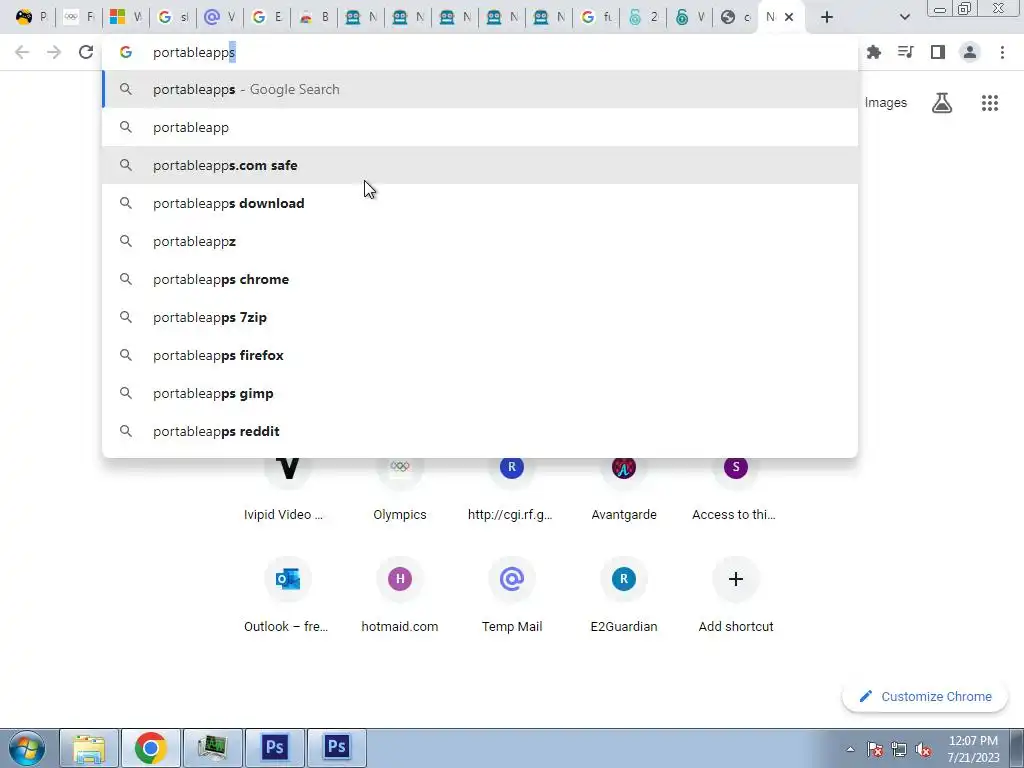This screenshot has height=768, width=1024.
Task: Open the Action Center flag icon
Action: (x=874, y=749)
